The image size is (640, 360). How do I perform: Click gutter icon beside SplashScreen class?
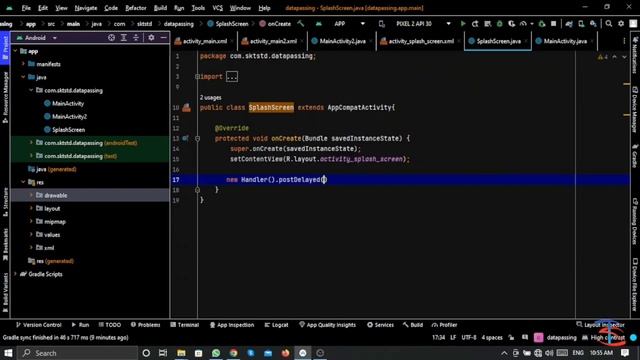pyautogui.click(x=187, y=108)
